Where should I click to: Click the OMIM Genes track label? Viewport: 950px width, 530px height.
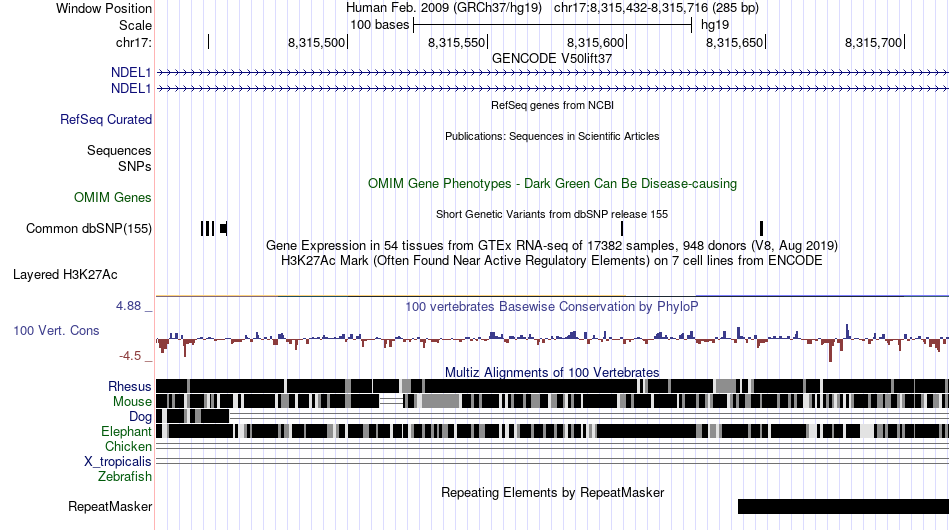113,197
